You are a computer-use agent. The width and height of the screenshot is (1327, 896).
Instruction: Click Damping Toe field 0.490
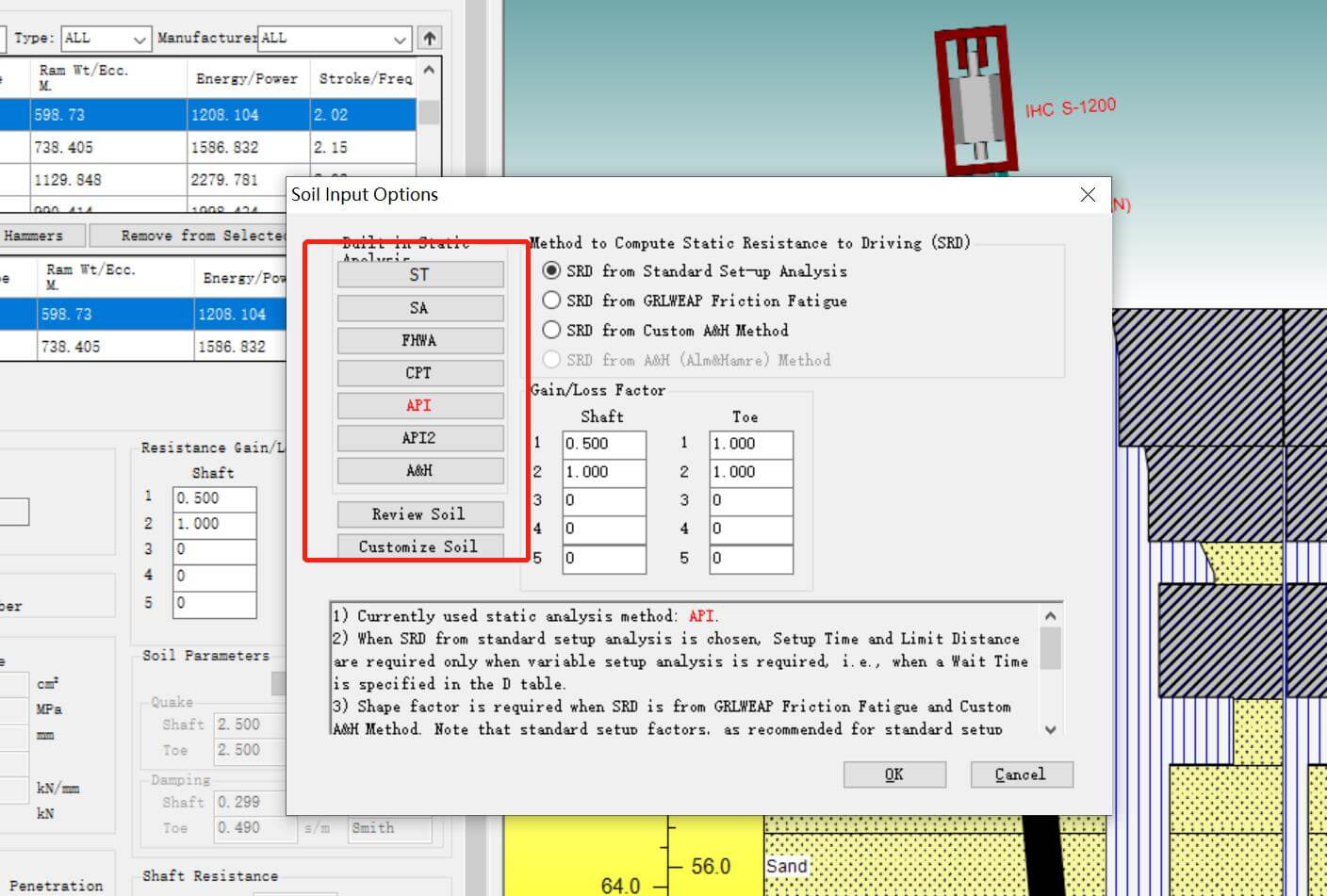coord(255,828)
